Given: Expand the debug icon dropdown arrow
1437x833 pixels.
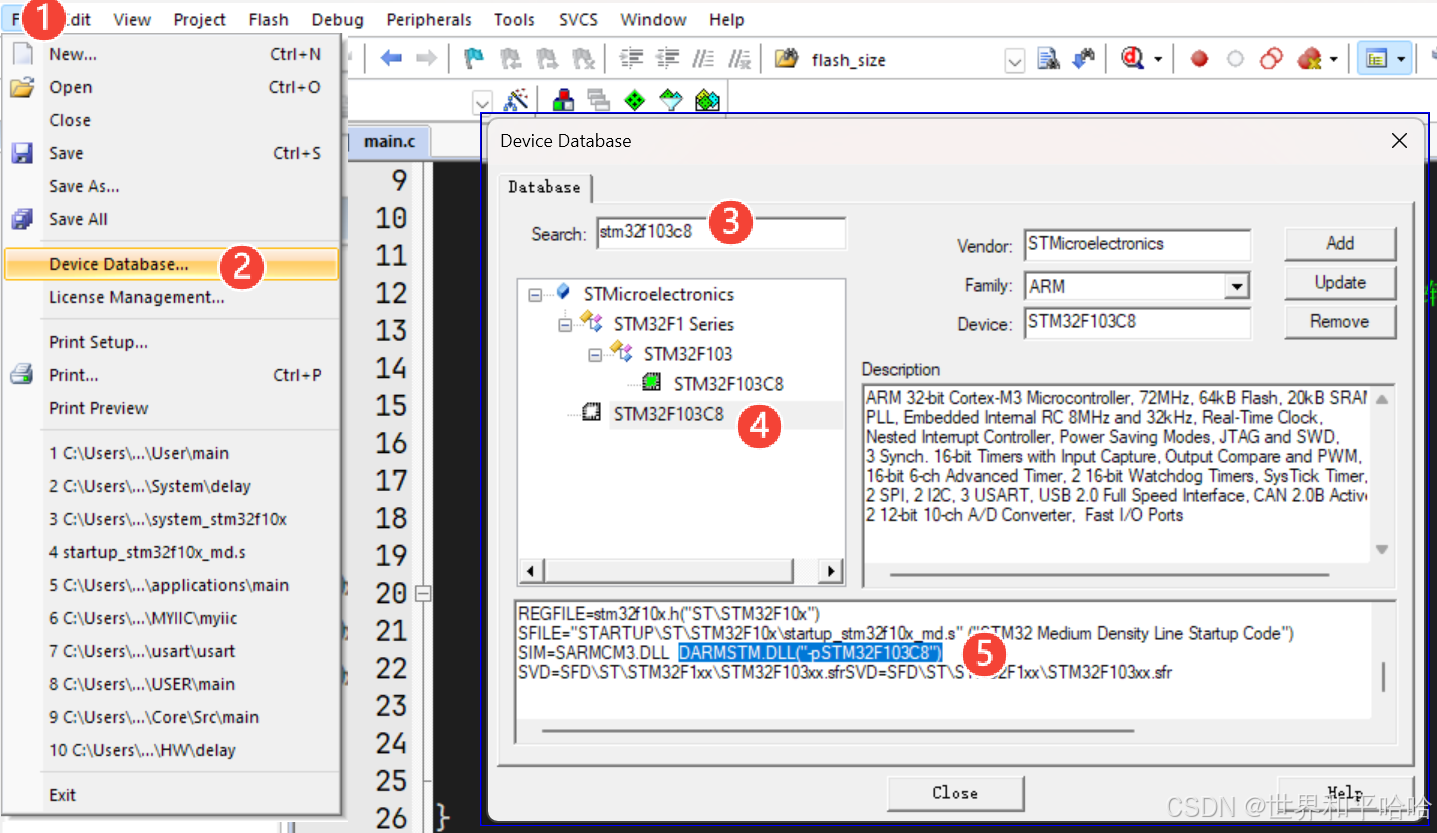Looking at the screenshot, I should pos(1158,60).
